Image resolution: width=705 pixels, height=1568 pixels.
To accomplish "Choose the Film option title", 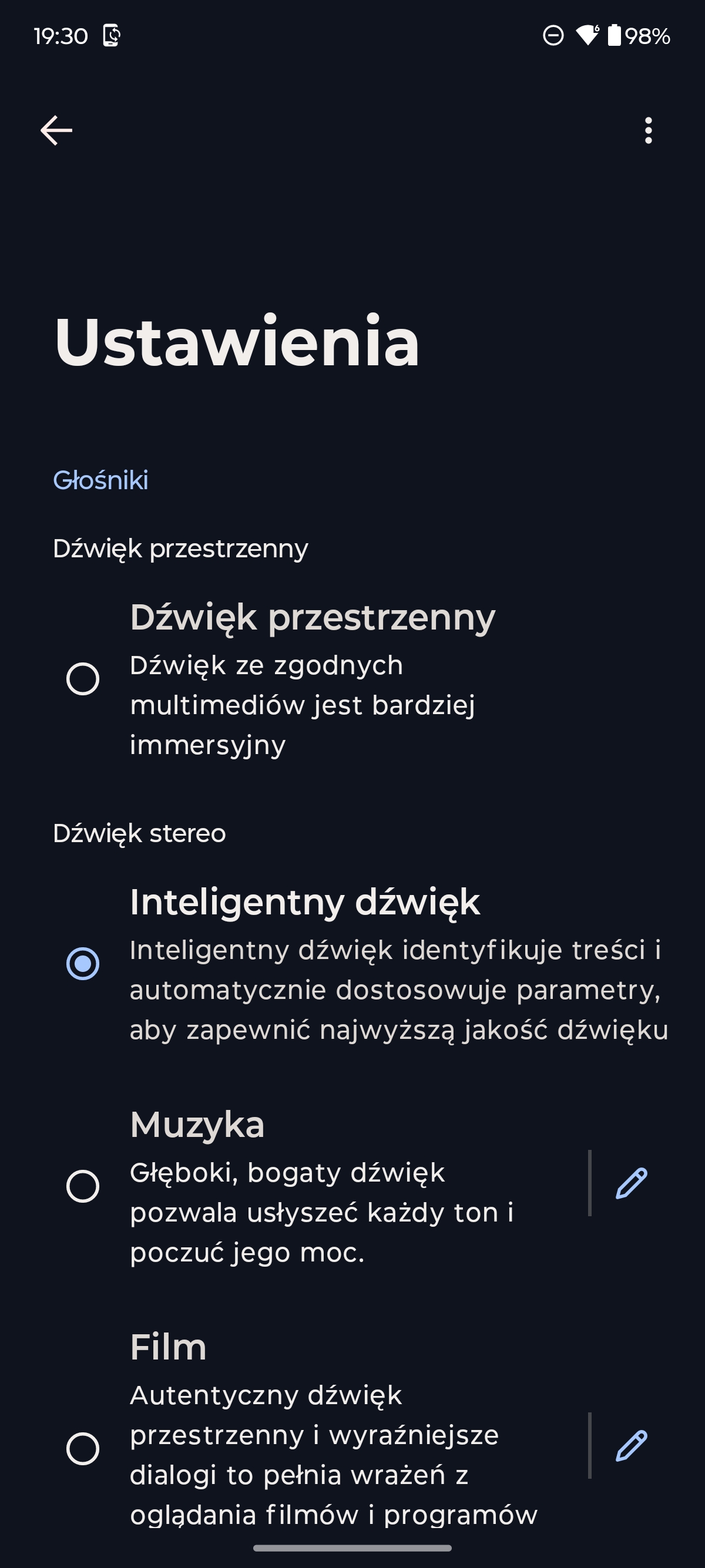I will pos(168,1347).
